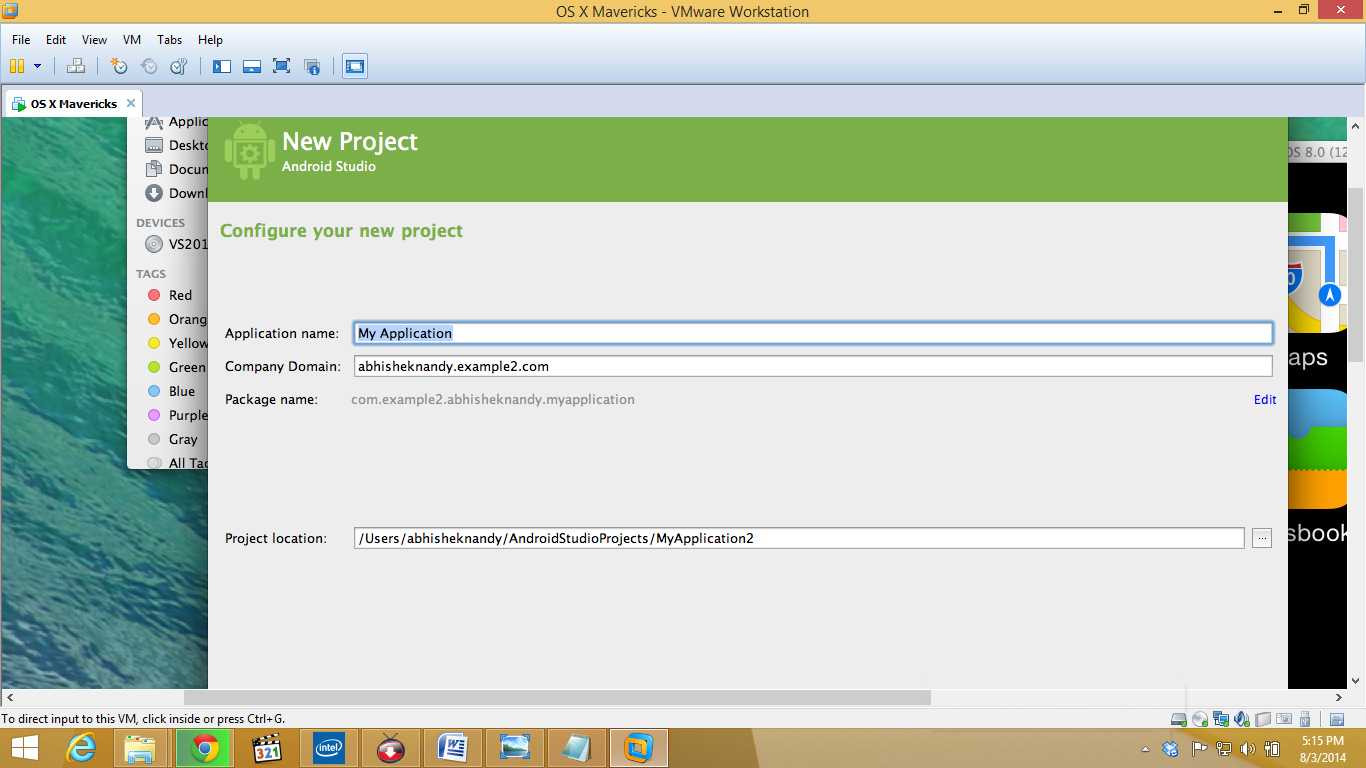Open the Help menu
Image resolution: width=1366 pixels, height=768 pixels.
pos(210,40)
